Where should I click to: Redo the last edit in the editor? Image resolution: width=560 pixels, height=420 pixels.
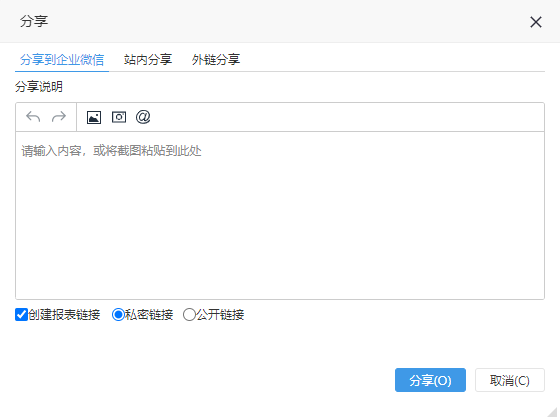point(59,117)
